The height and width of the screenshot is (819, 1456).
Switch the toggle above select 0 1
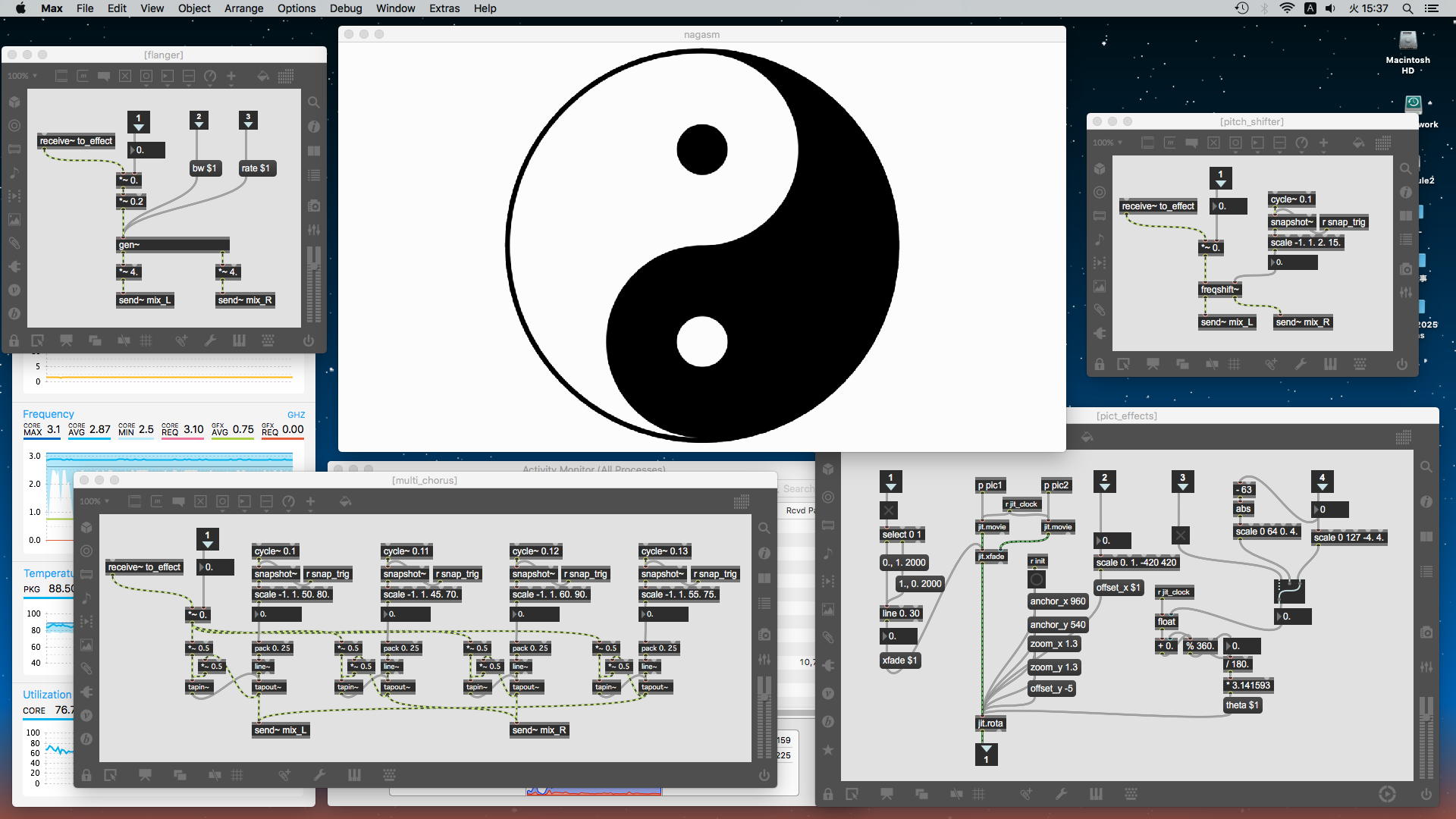[x=889, y=510]
